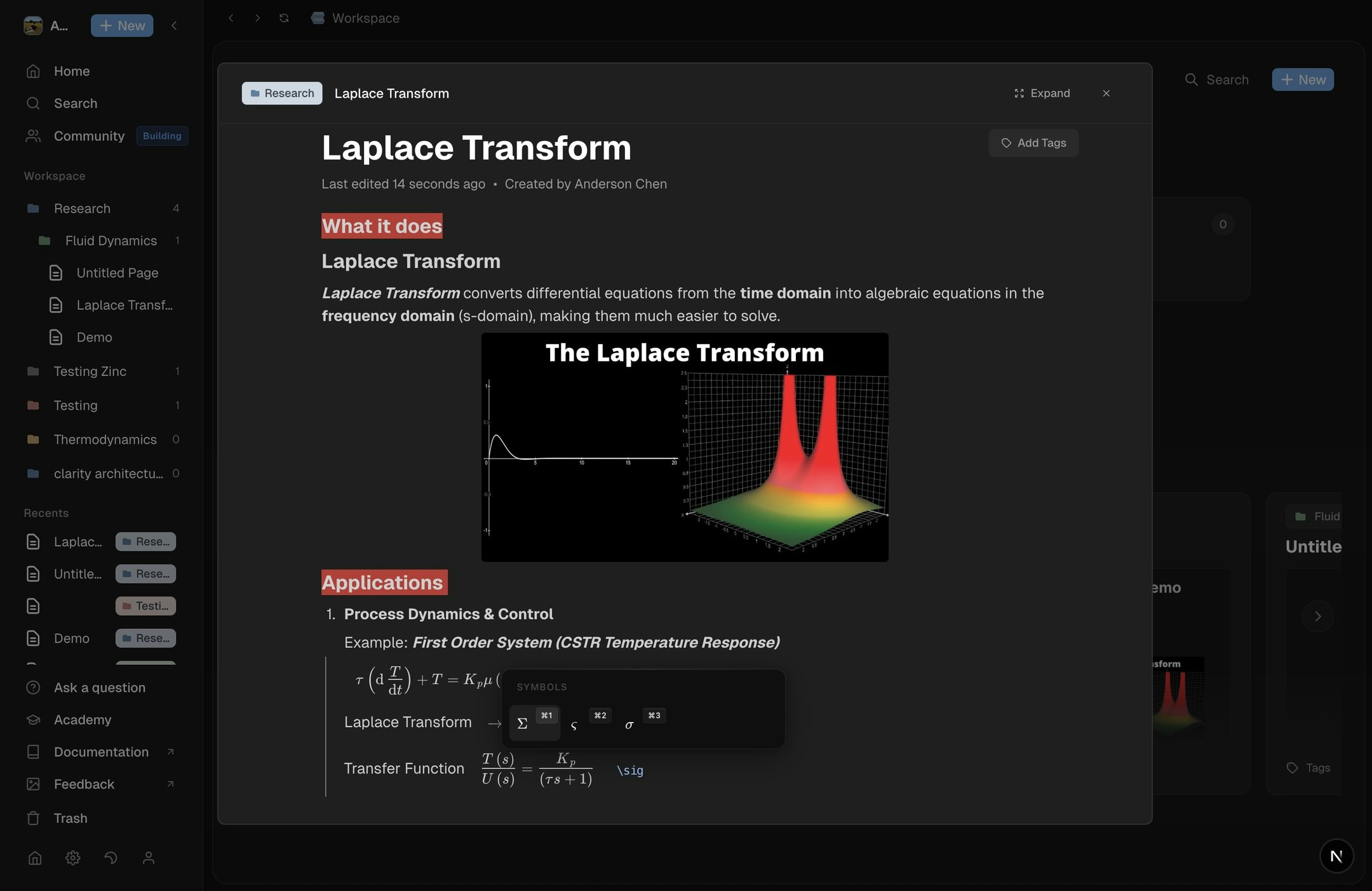Click the Add Tags button
1372x891 pixels.
1033,142
